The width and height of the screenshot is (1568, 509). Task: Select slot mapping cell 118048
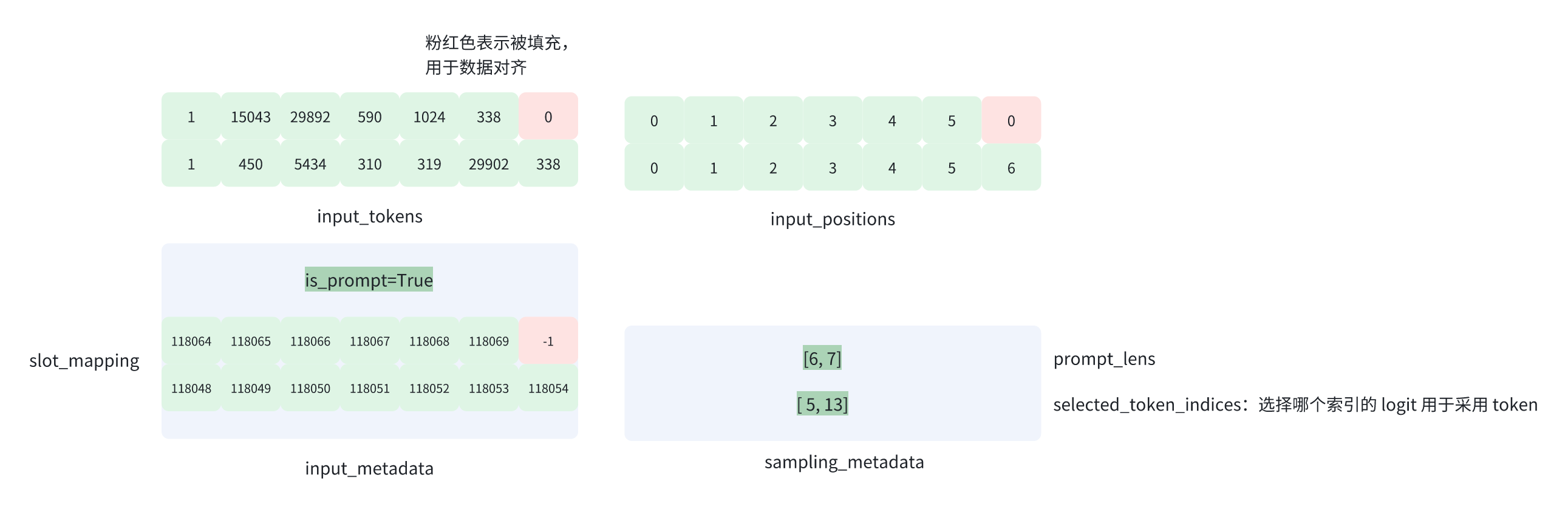[x=191, y=389]
